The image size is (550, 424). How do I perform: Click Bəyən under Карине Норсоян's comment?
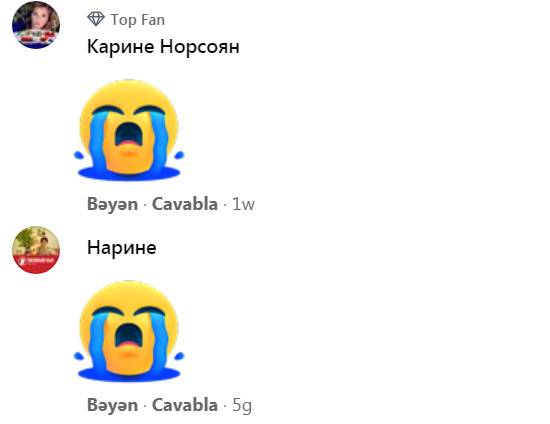point(112,204)
